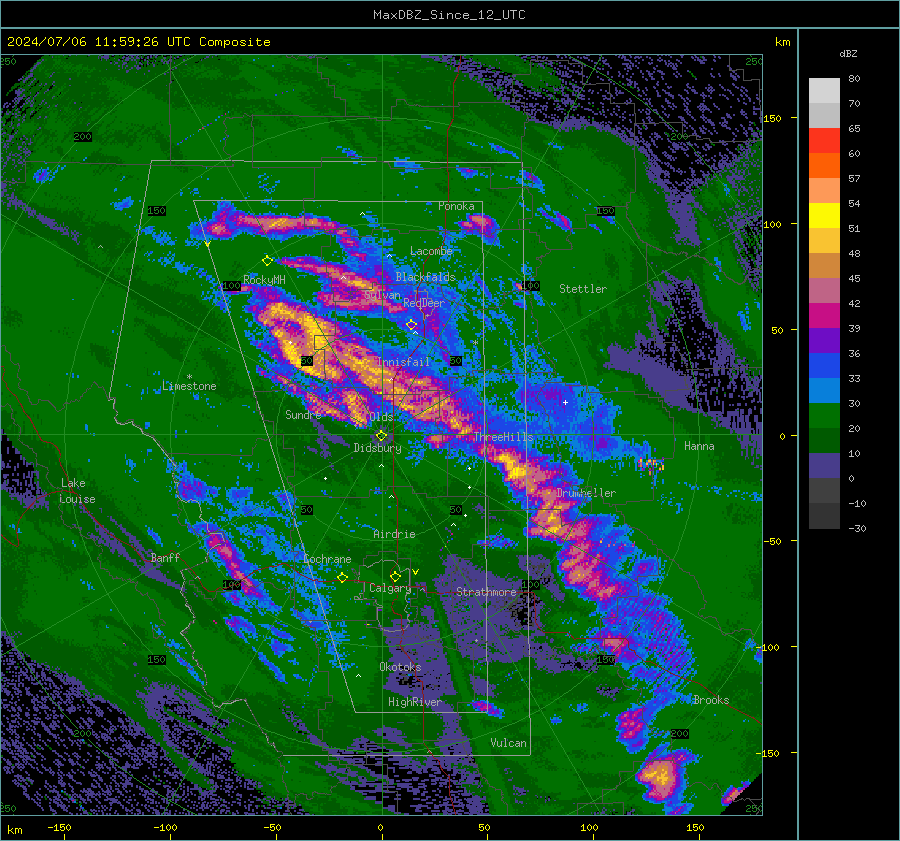Screen dimensions: 900x841
Task: Click the Airdrie label
Action: 394,534
